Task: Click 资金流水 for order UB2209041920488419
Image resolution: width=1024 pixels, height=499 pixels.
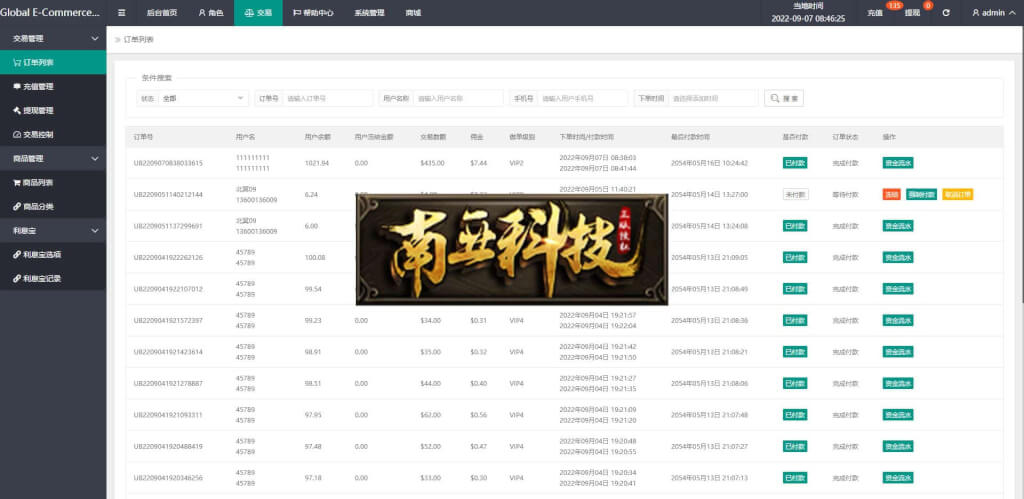Action: 898,446
